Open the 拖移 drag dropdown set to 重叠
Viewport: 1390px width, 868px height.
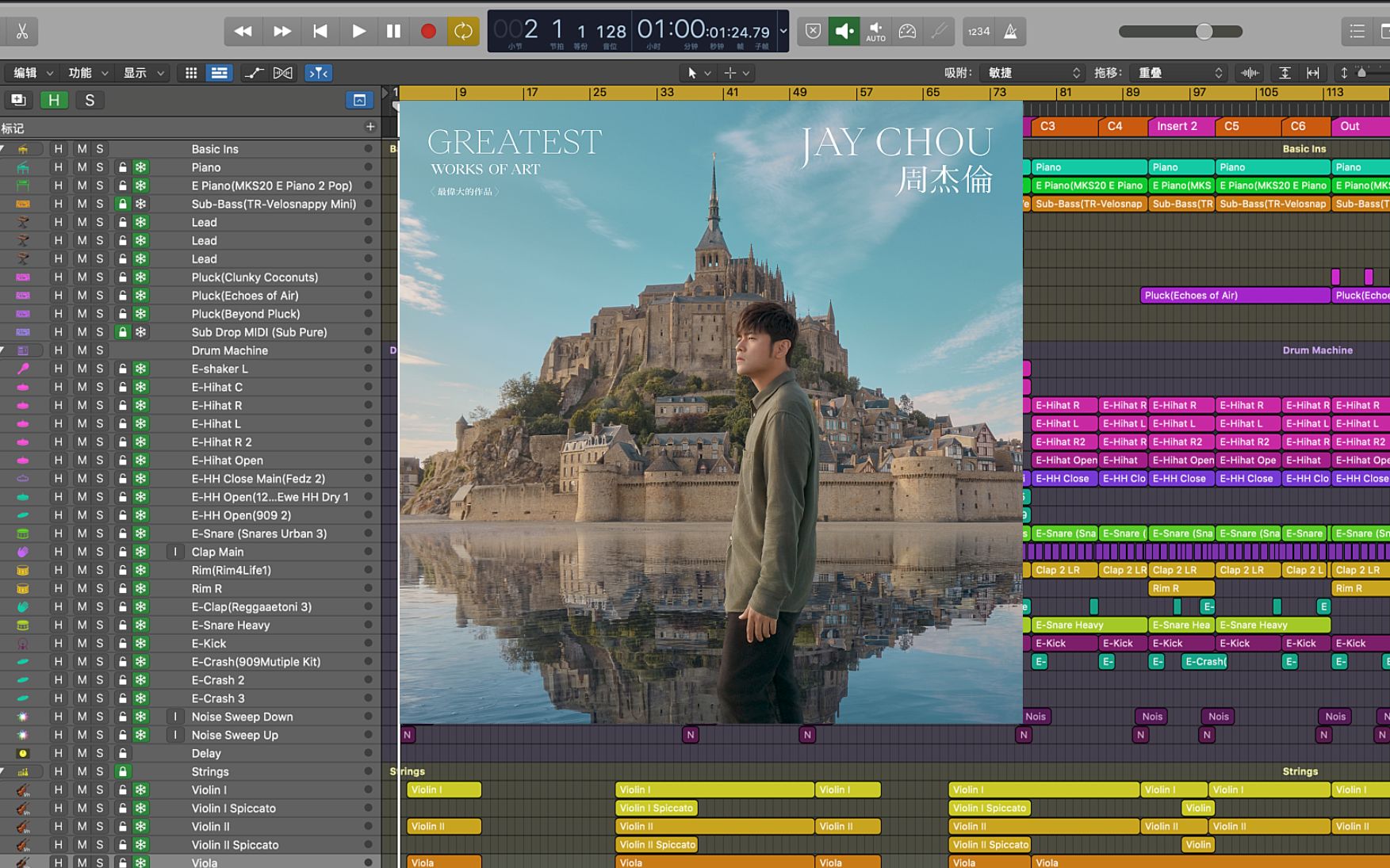1179,73
